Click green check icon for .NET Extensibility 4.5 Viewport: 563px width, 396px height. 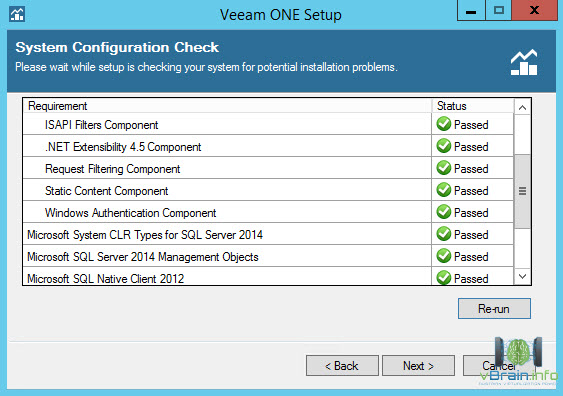click(444, 146)
